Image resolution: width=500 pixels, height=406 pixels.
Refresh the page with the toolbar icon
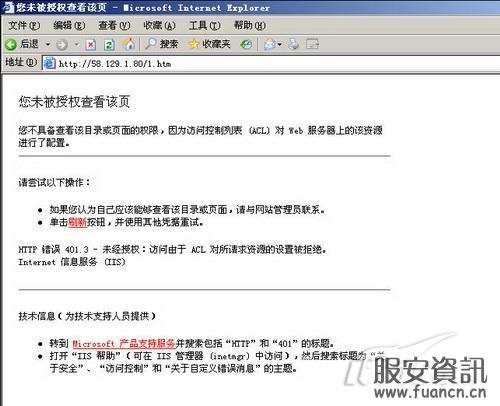(x=109, y=44)
